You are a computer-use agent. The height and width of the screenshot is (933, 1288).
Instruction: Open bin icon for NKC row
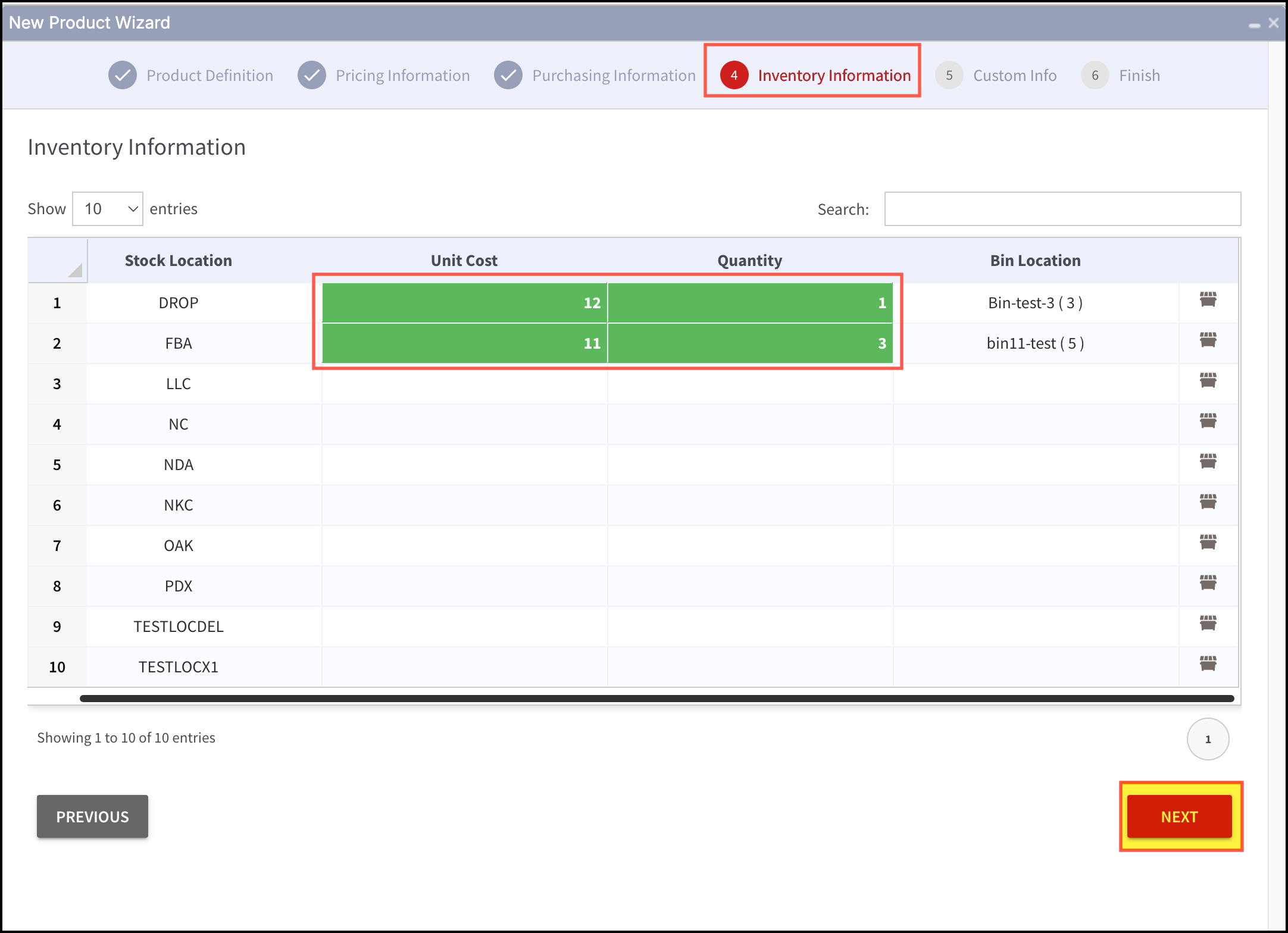[x=1208, y=502]
